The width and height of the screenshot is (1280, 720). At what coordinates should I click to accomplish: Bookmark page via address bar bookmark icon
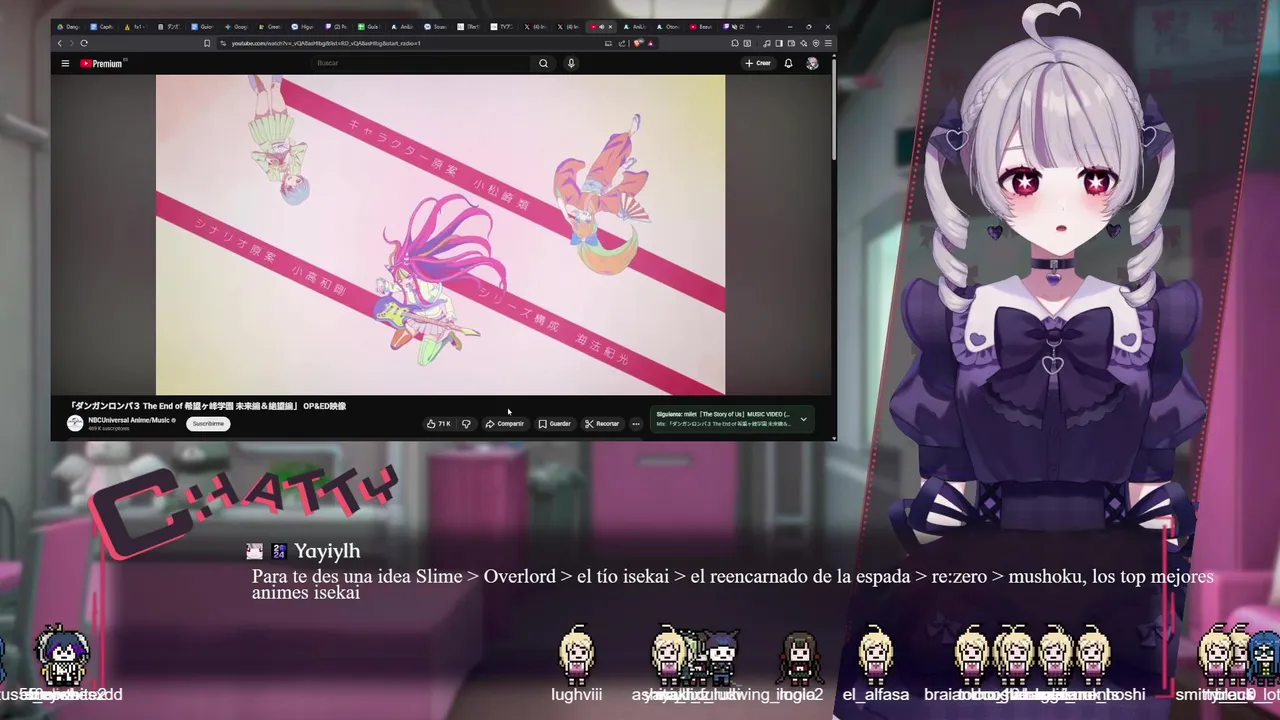(x=207, y=43)
